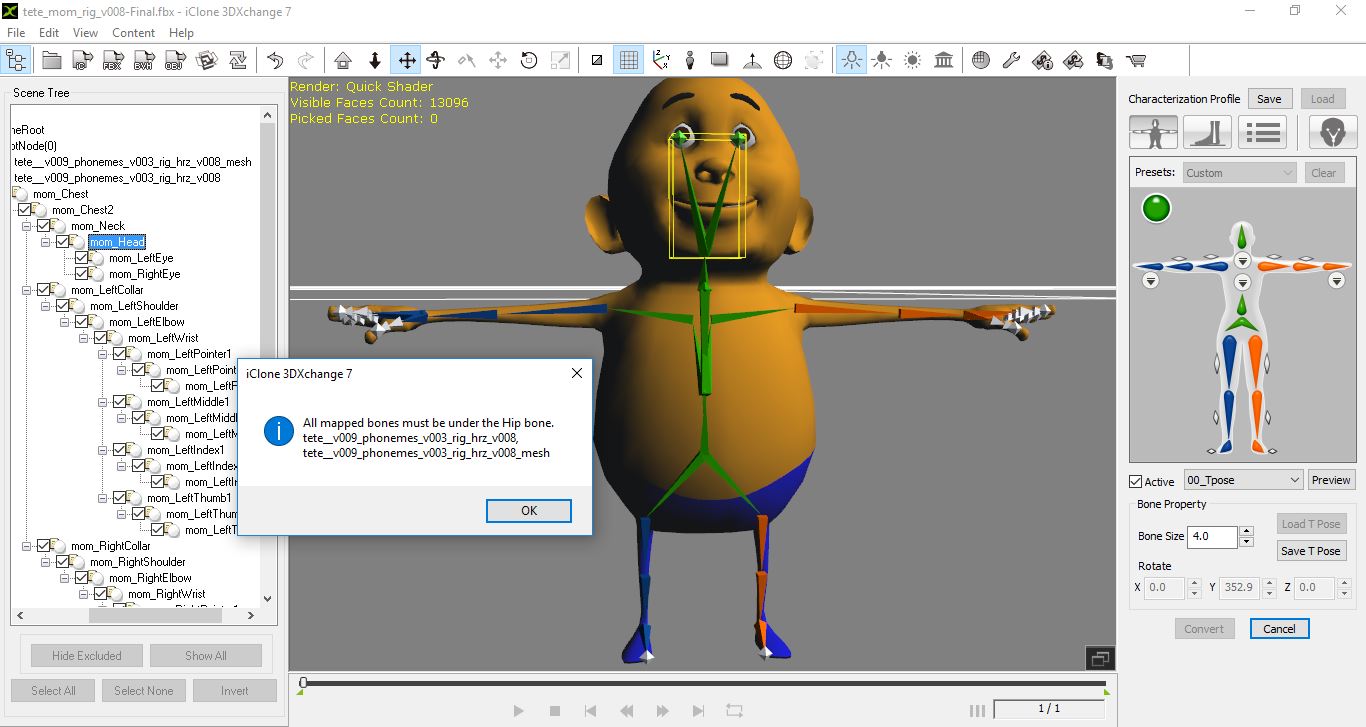Click the Bone Size input field

(1212, 536)
